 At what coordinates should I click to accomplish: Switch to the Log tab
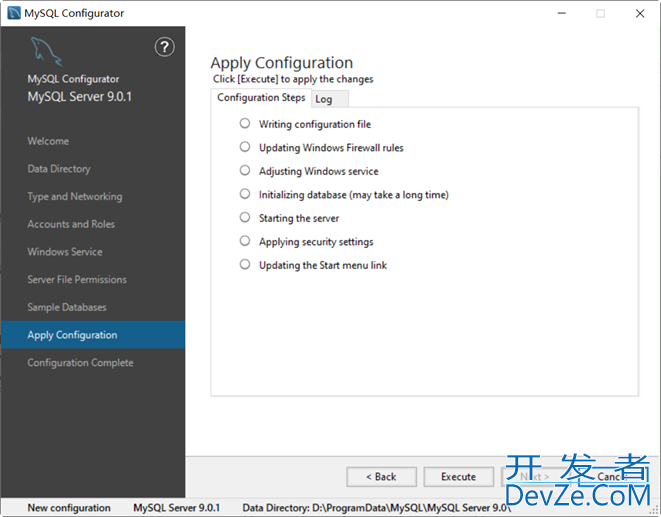pos(330,99)
